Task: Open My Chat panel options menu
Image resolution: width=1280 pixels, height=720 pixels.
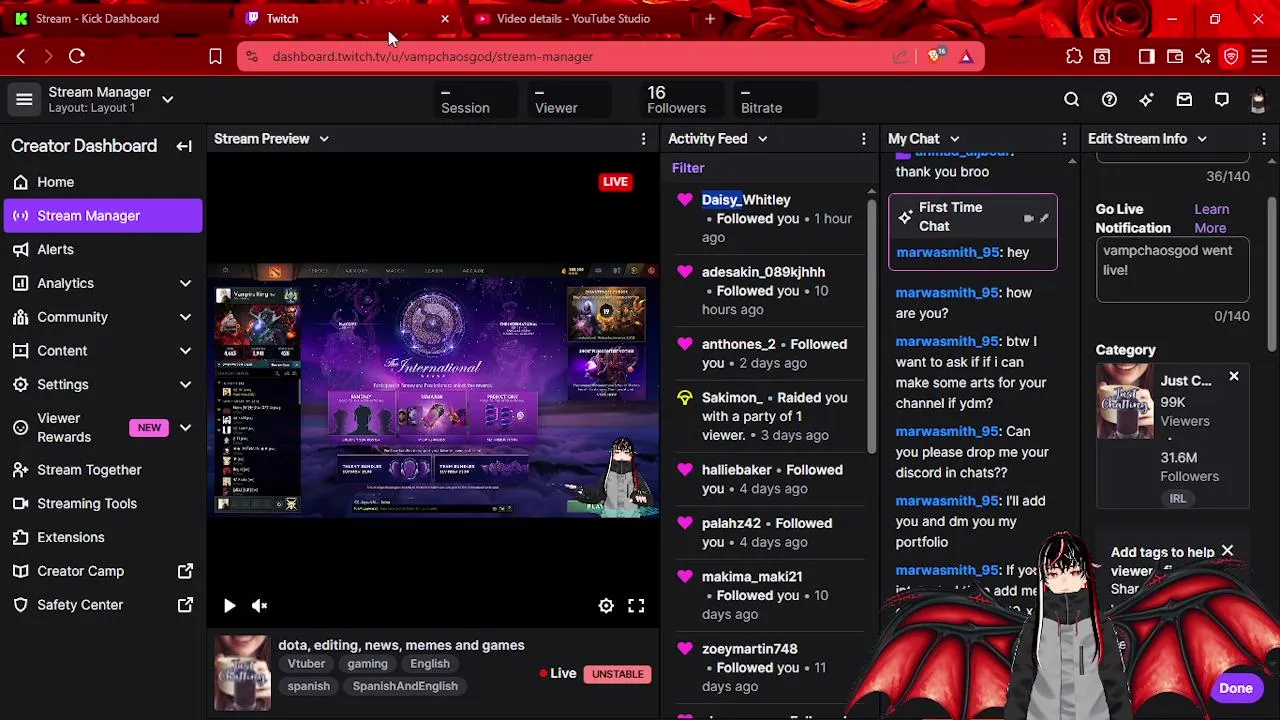Action: tap(1064, 139)
